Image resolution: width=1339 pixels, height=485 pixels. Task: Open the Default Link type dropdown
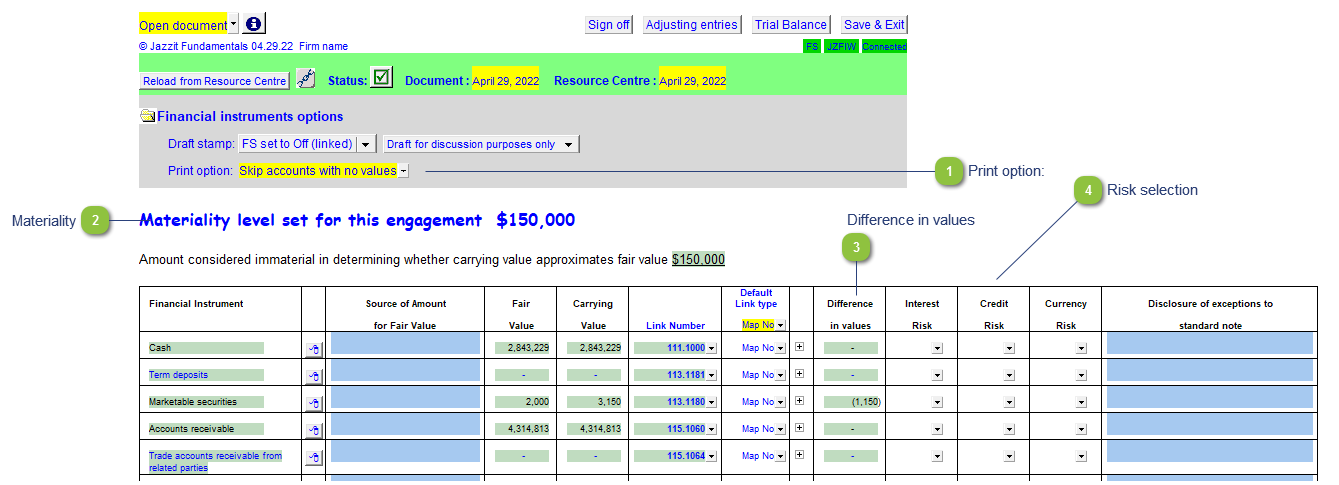[x=780, y=325]
